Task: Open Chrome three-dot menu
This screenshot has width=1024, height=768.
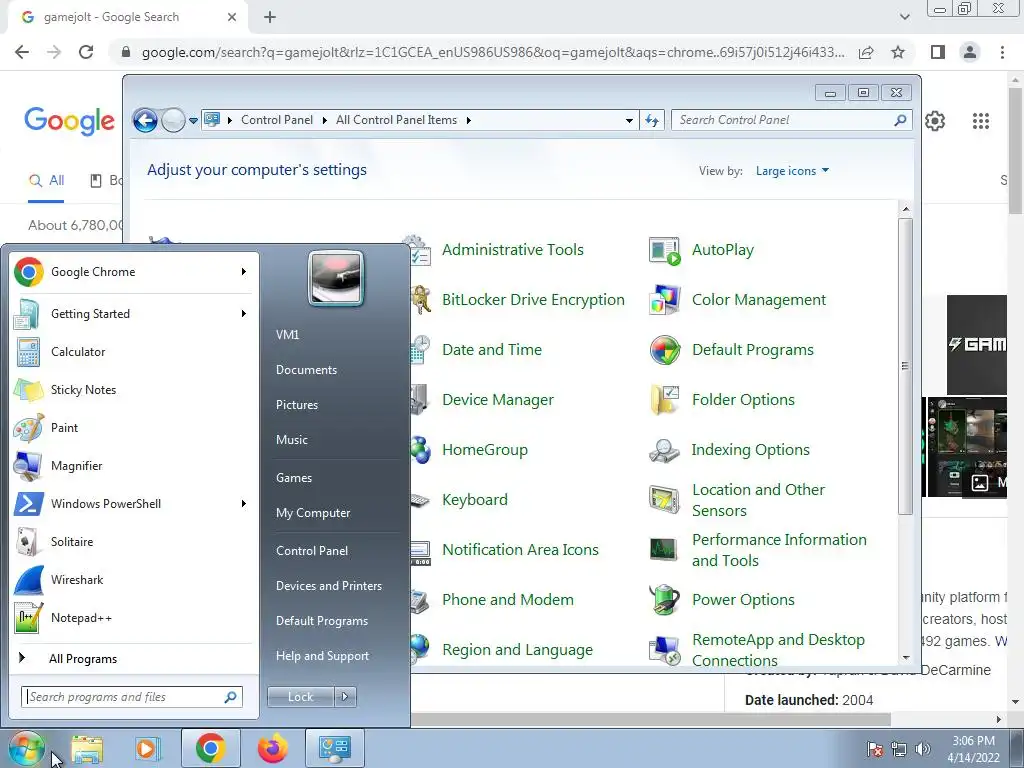Action: click(x=1002, y=52)
